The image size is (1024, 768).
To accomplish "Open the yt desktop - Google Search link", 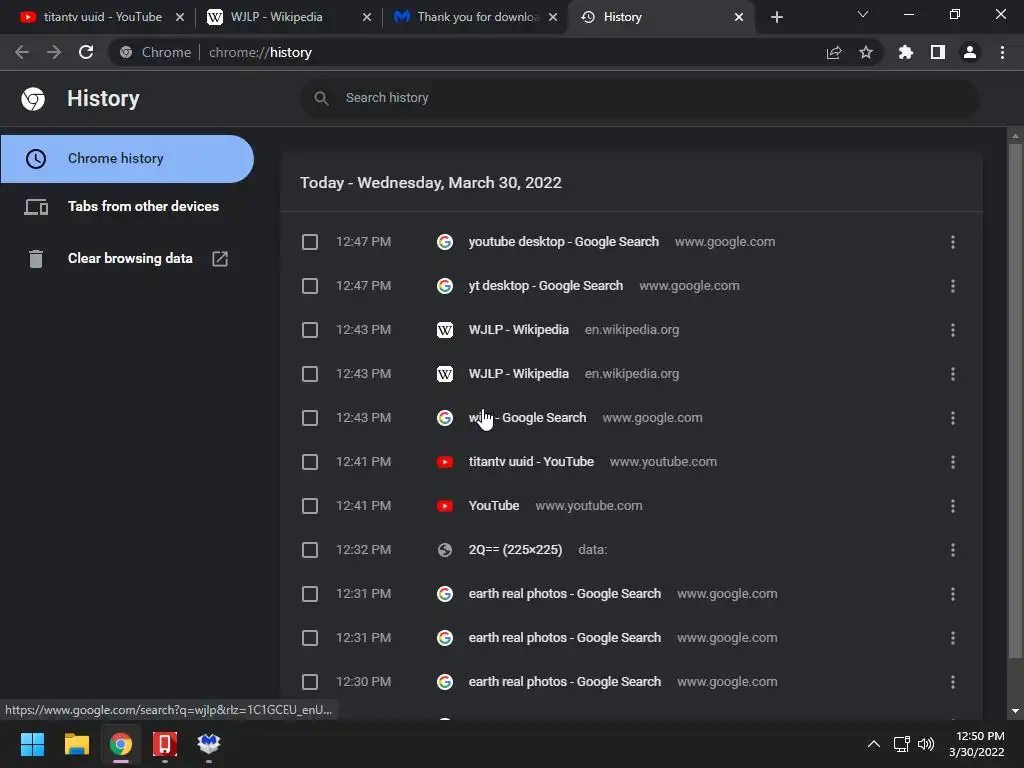I will click(545, 286).
